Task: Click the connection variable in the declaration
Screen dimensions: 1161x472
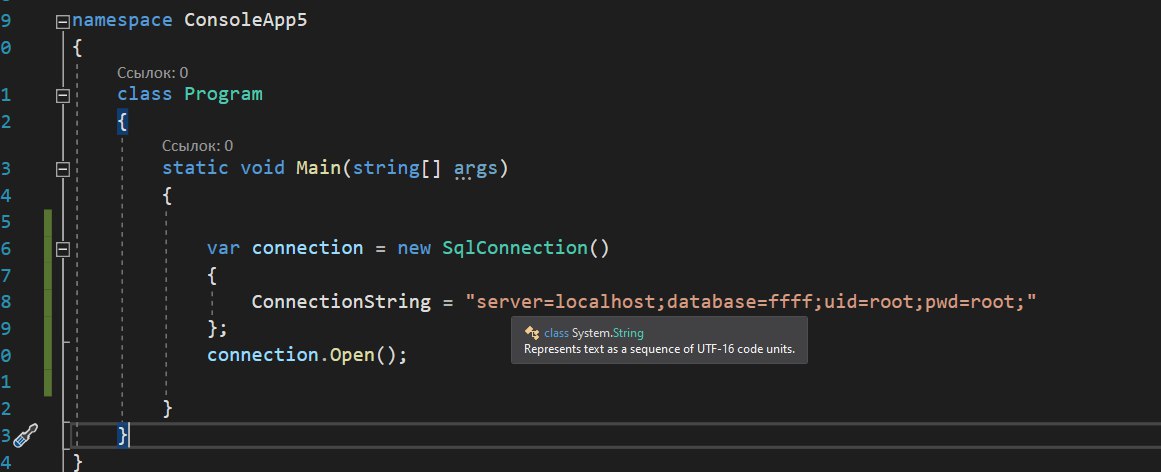Action: point(307,247)
